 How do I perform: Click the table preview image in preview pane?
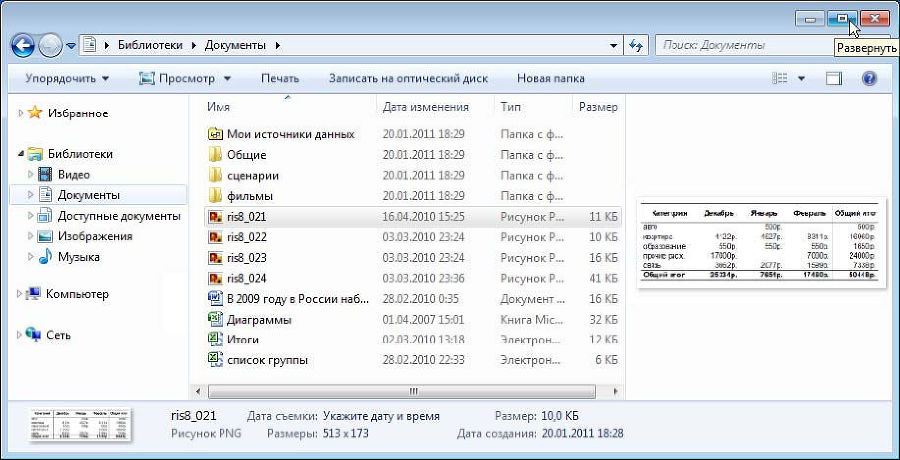tap(761, 243)
